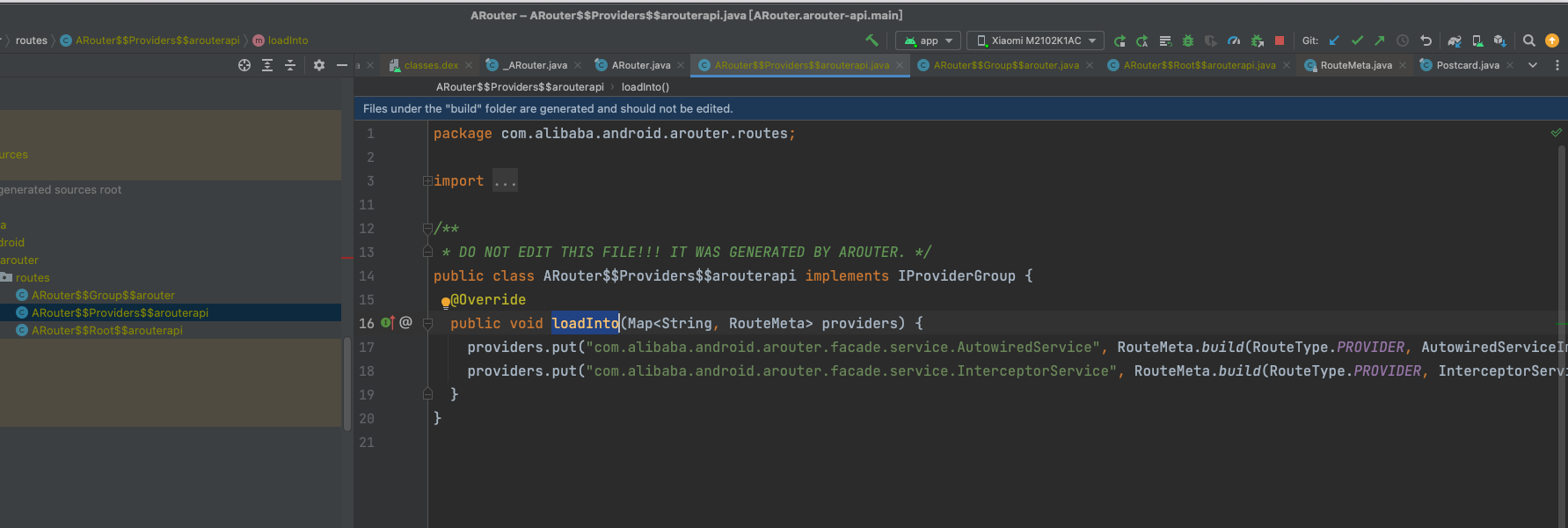Click ARouter$$Providers$$arouterapi in navigation bar

[x=150, y=40]
